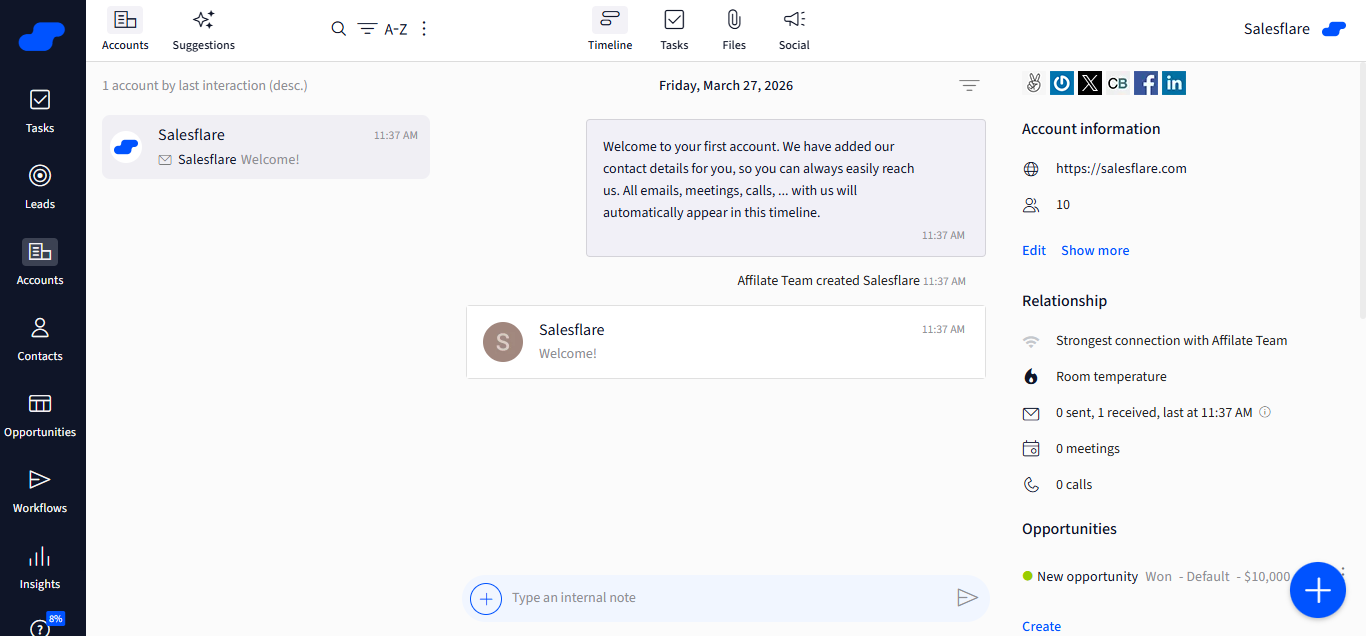Select the Accounts tab in top toolbar
Image resolution: width=1366 pixels, height=636 pixels.
tap(125, 29)
